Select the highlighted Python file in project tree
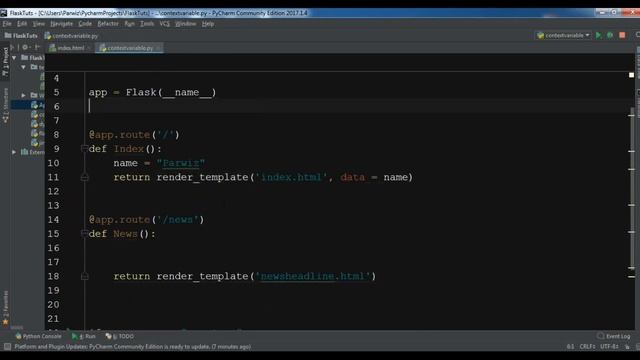The height and width of the screenshot is (360, 640). [28, 105]
